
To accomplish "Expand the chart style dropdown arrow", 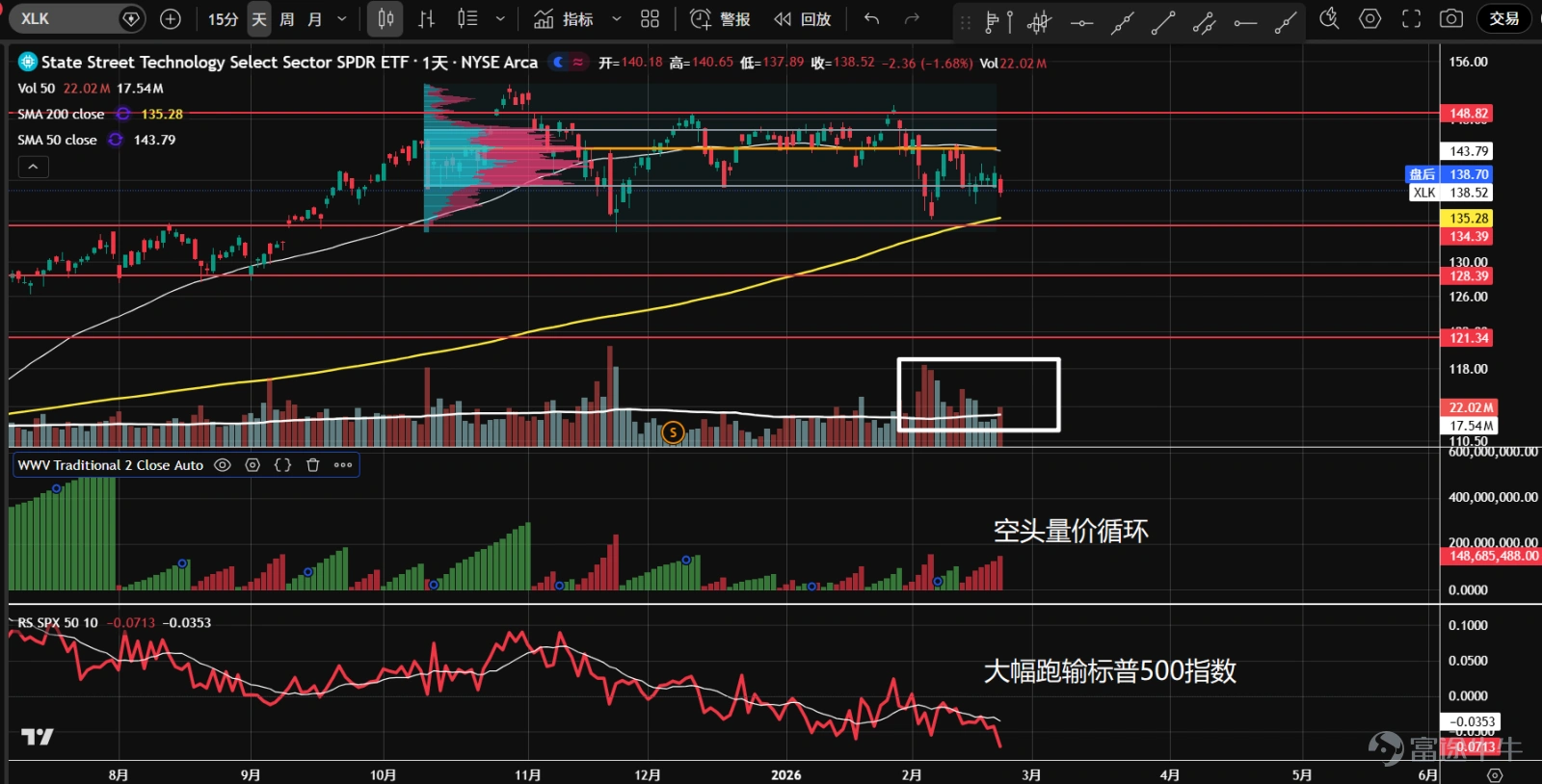I will click(x=500, y=19).
